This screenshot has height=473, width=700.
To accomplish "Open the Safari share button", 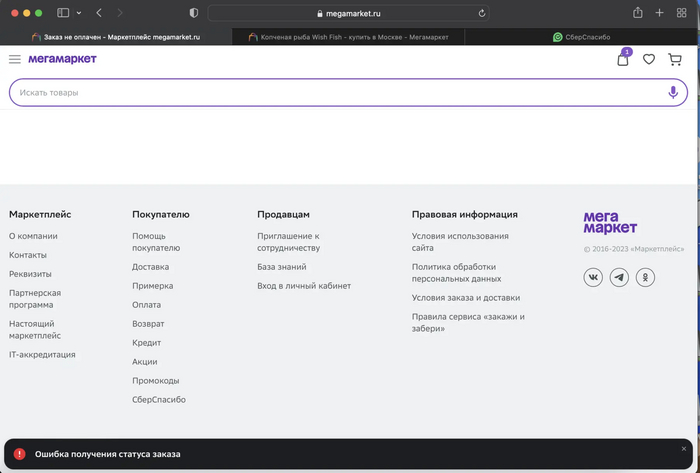I will tap(637, 13).
